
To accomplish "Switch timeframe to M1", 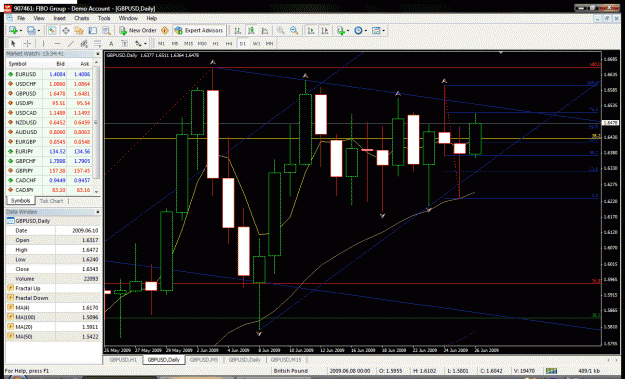I will click(x=161, y=43).
